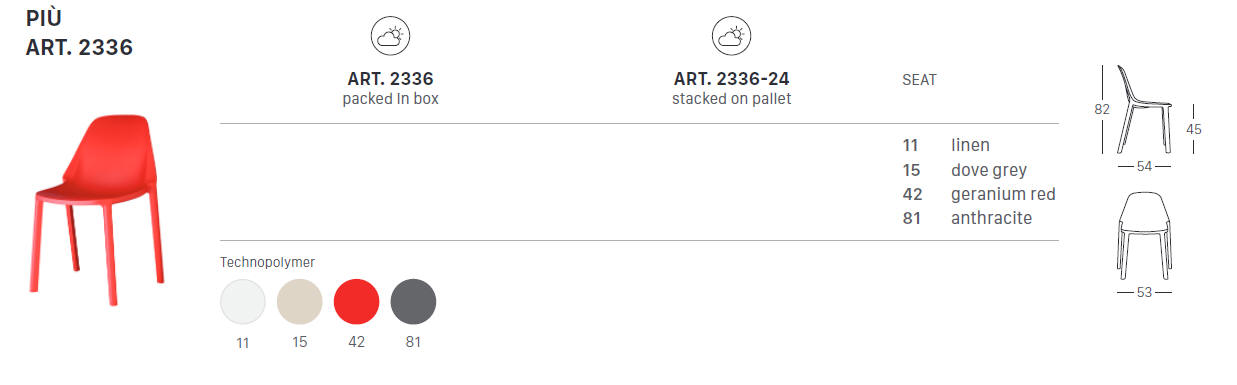Screen dimensions: 1237x385
Task: Click the ART. 2336 packed in box heading
Action: point(390,88)
